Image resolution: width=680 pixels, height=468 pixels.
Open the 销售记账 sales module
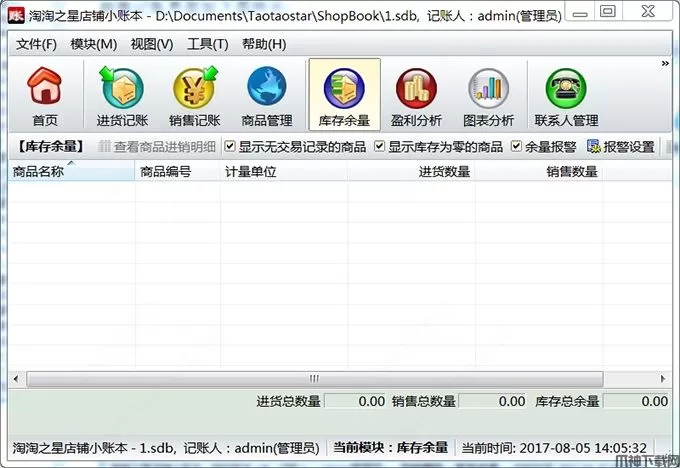coord(195,96)
